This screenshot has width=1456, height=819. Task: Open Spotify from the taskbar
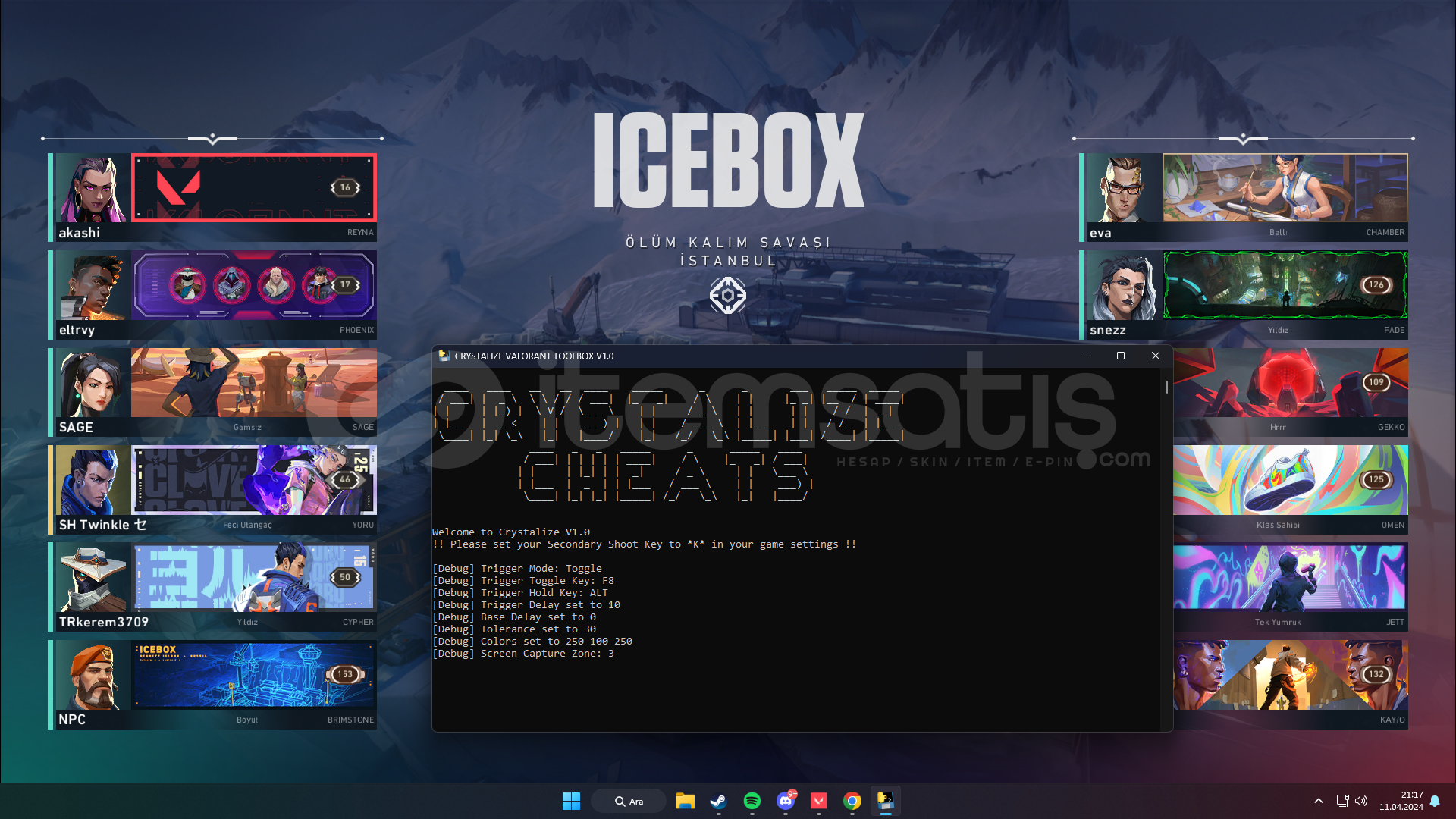(x=752, y=801)
